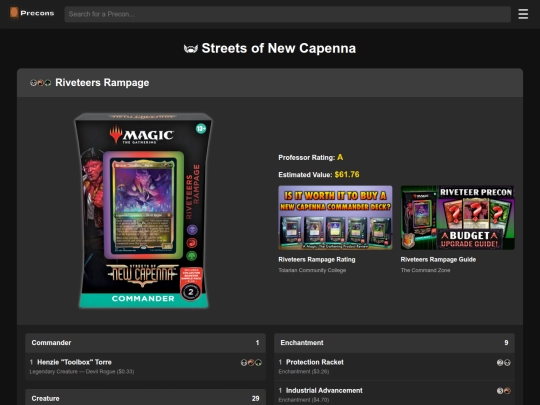Select the Riveteers Rampage deck title
540x405 pixels.
(x=102, y=83)
